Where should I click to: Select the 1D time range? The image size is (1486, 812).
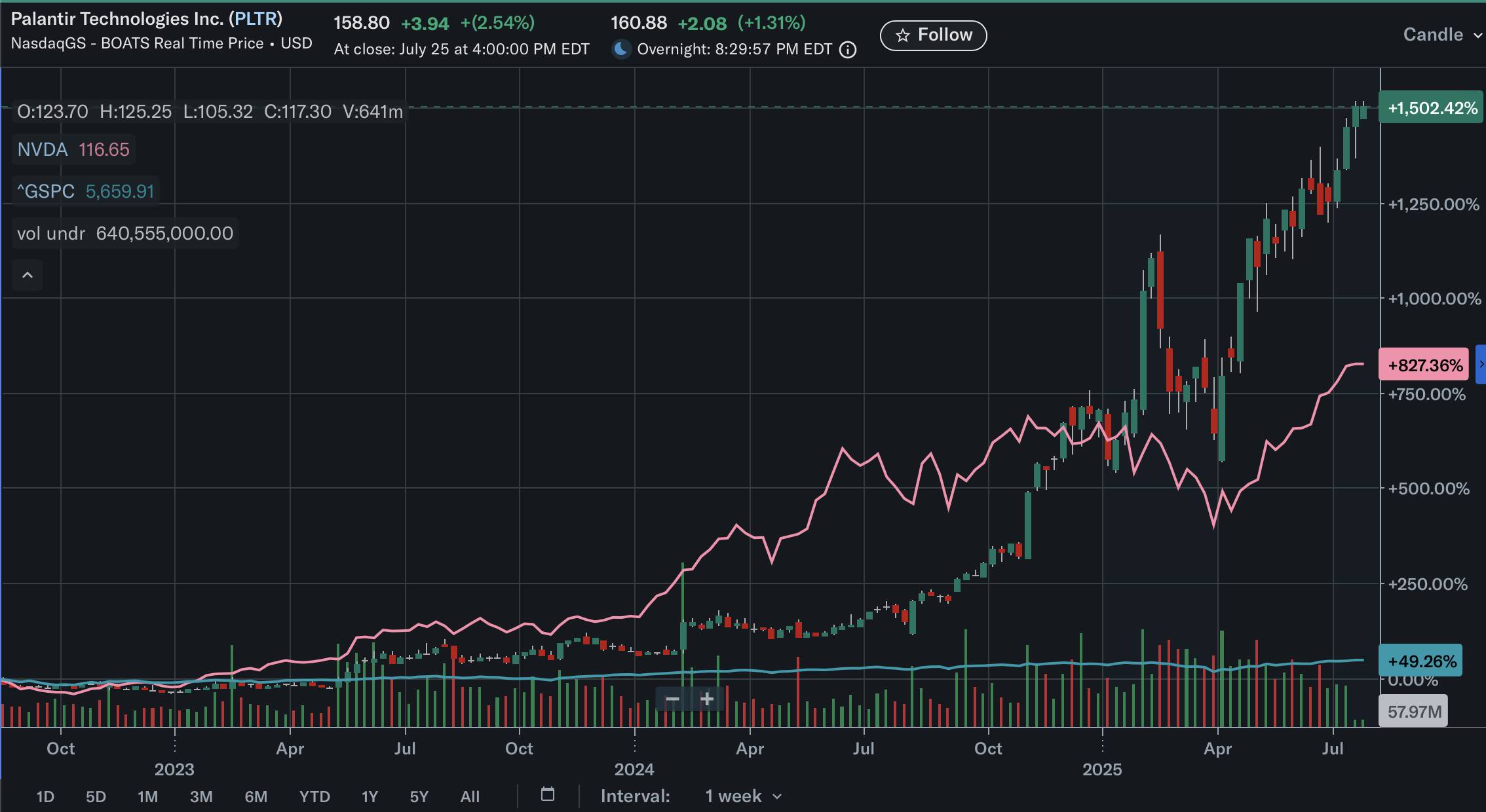click(45, 797)
